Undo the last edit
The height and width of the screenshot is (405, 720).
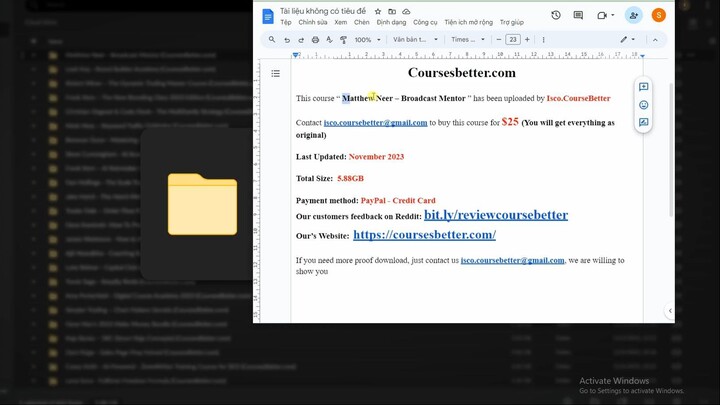click(287, 40)
